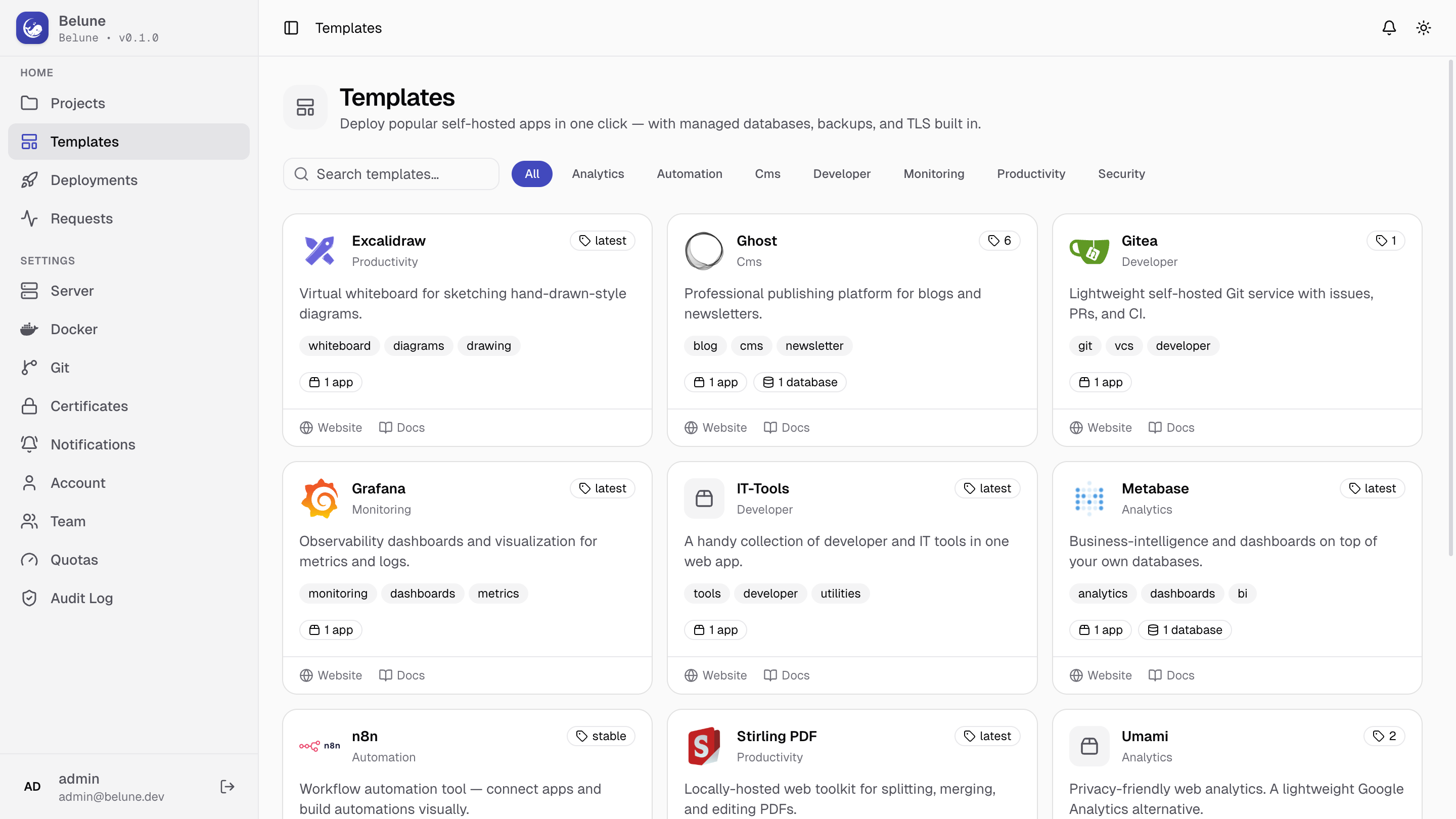Viewport: 1456px width, 819px height.
Task: Click the search magnifier icon
Action: tap(301, 174)
